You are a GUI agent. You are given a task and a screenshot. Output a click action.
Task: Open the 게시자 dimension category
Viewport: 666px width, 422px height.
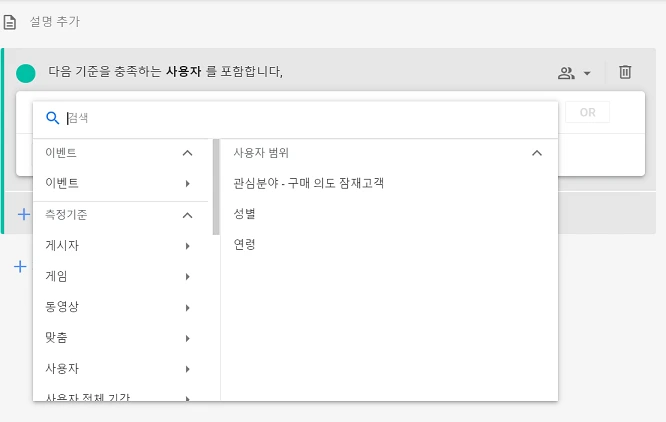121,246
